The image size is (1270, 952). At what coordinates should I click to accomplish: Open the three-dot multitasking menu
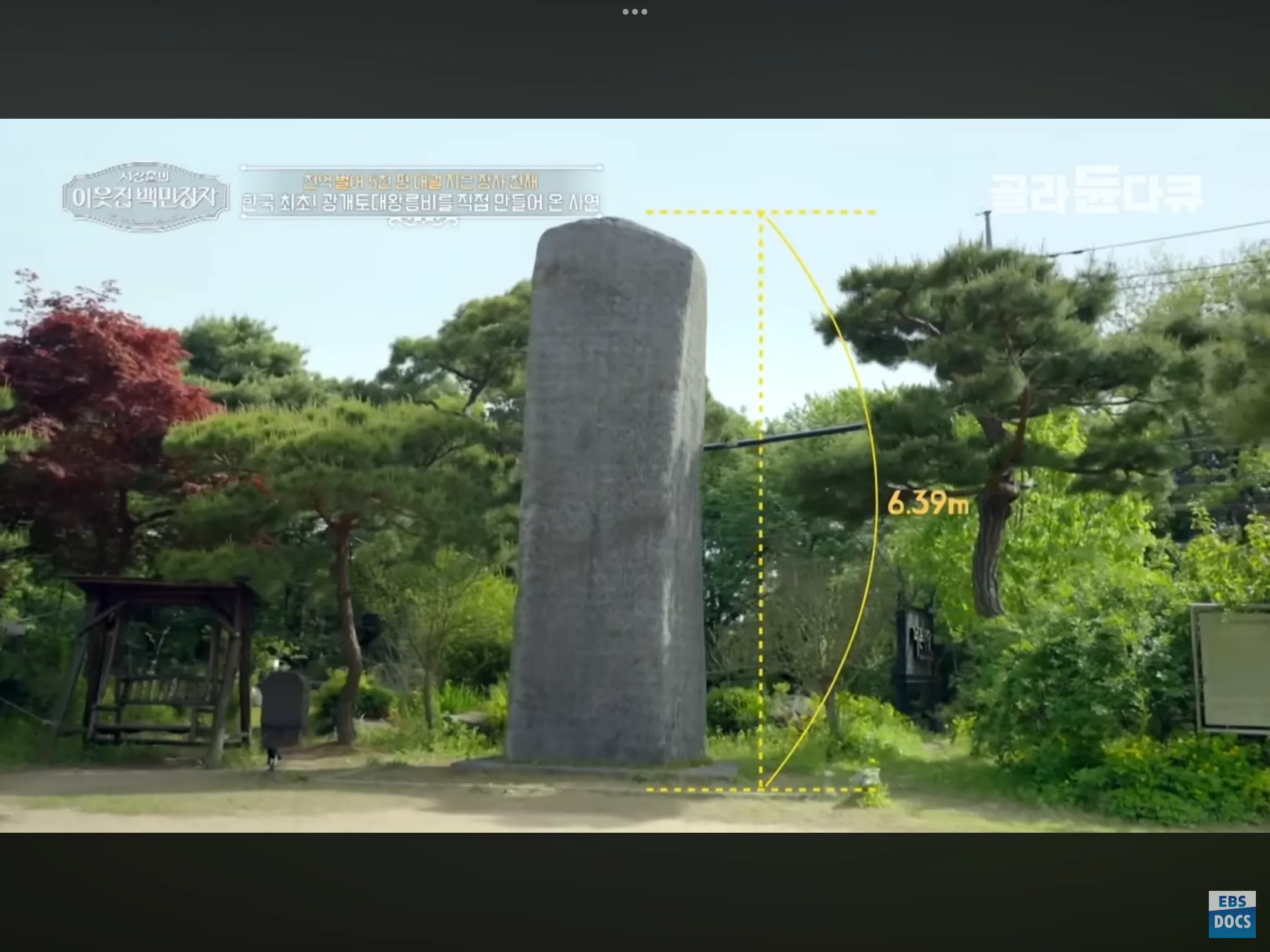coord(635,12)
